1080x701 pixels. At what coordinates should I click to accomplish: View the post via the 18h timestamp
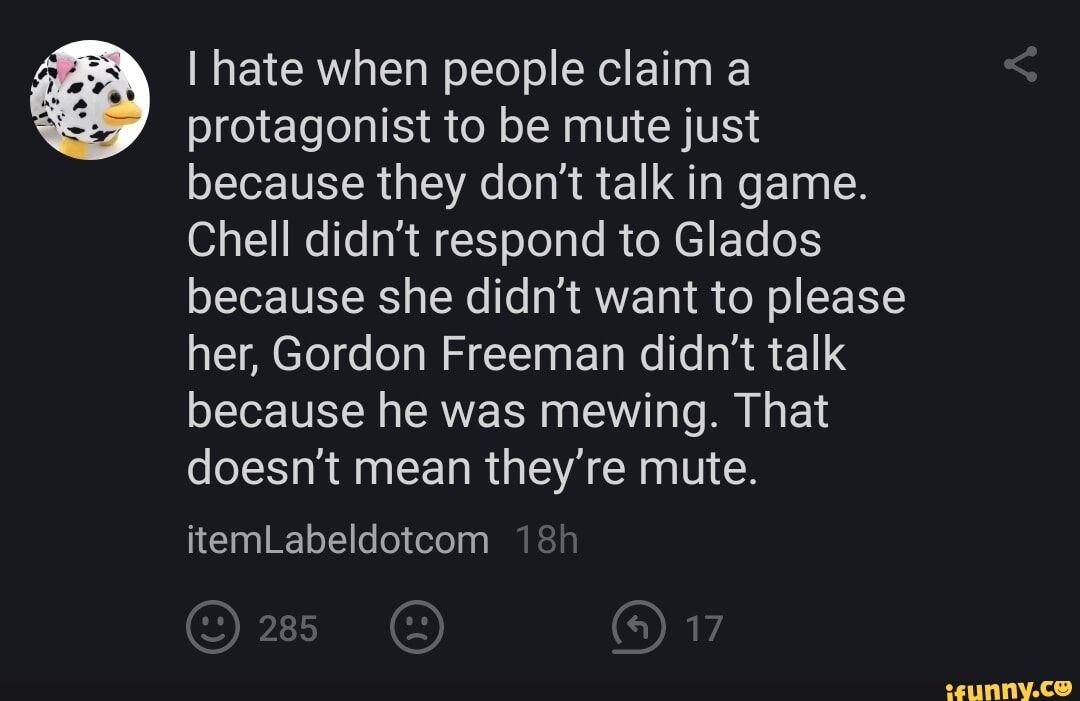coord(544,539)
